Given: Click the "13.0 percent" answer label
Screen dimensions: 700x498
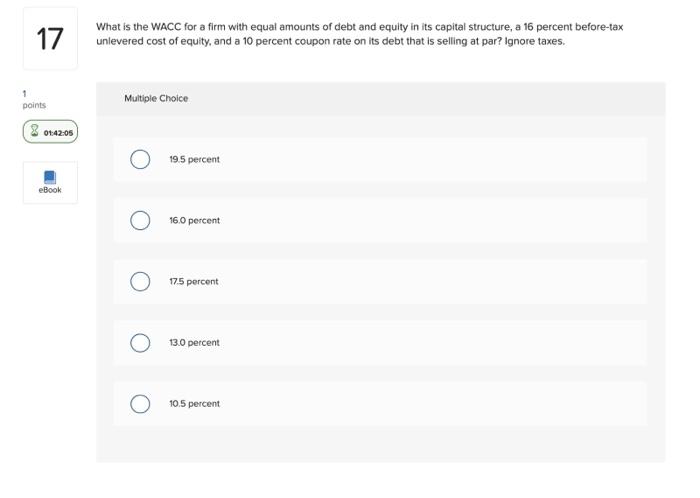Looking at the screenshot, I should point(194,343).
